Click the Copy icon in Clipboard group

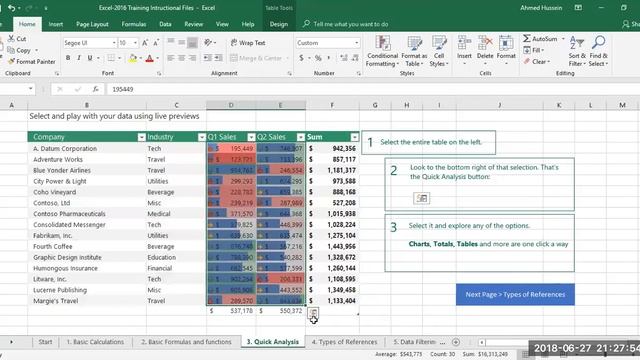[x=11, y=50]
